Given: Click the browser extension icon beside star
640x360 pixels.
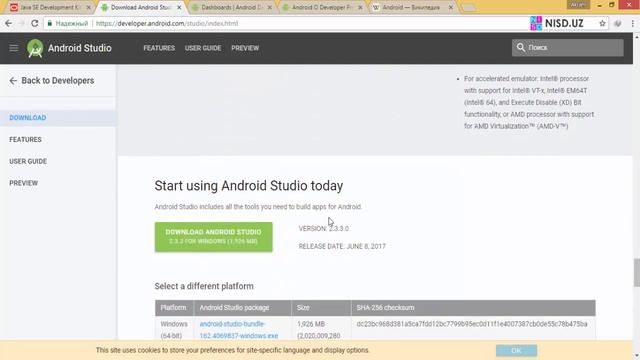Looking at the screenshot, I should [618, 24].
